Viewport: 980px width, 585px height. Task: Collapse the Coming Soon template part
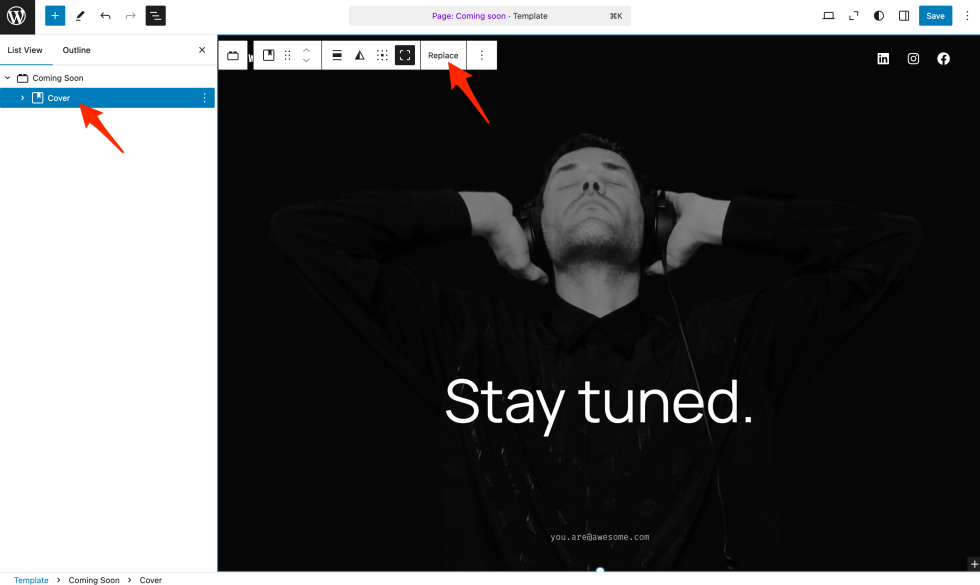pyautogui.click(x=8, y=78)
